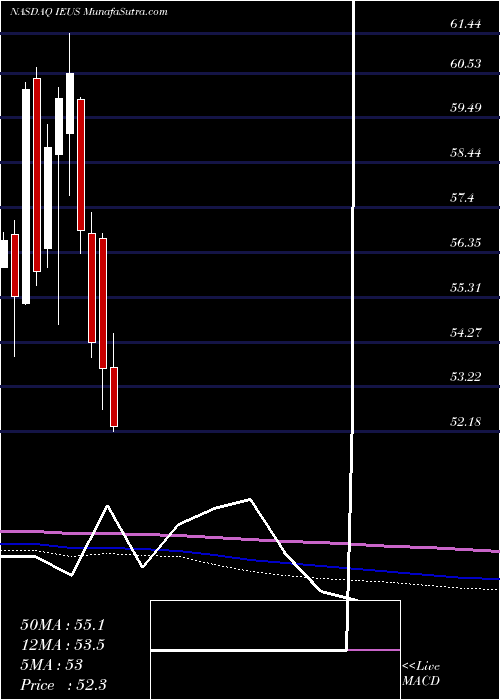Image resolution: width=500 pixels, height=700 pixels.
Task: Click the last red candle near 52.18
Action: [x=114, y=396]
